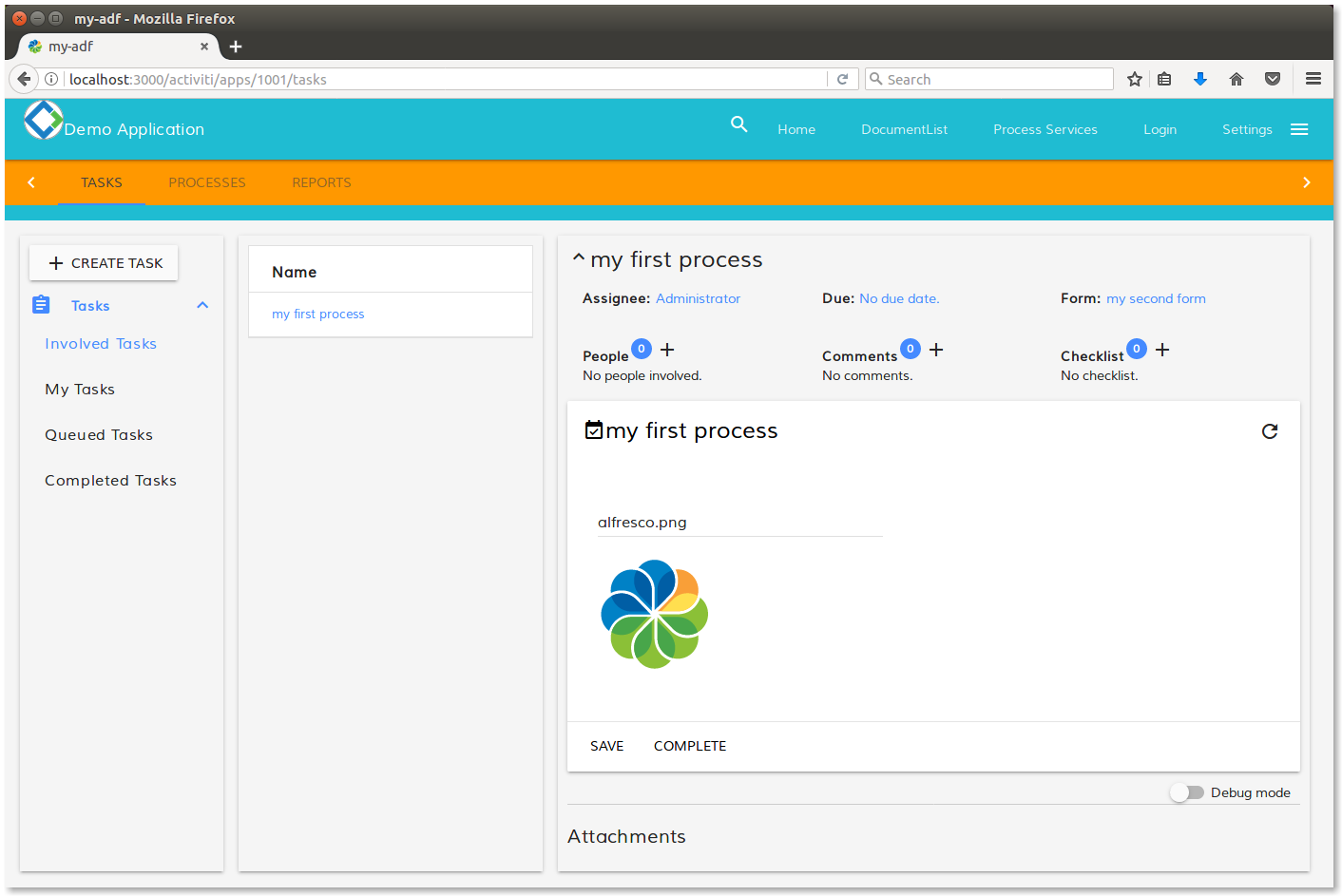Switch to the PROCESSES tab
Image resolution: width=1342 pixels, height=896 pixels.
[207, 182]
